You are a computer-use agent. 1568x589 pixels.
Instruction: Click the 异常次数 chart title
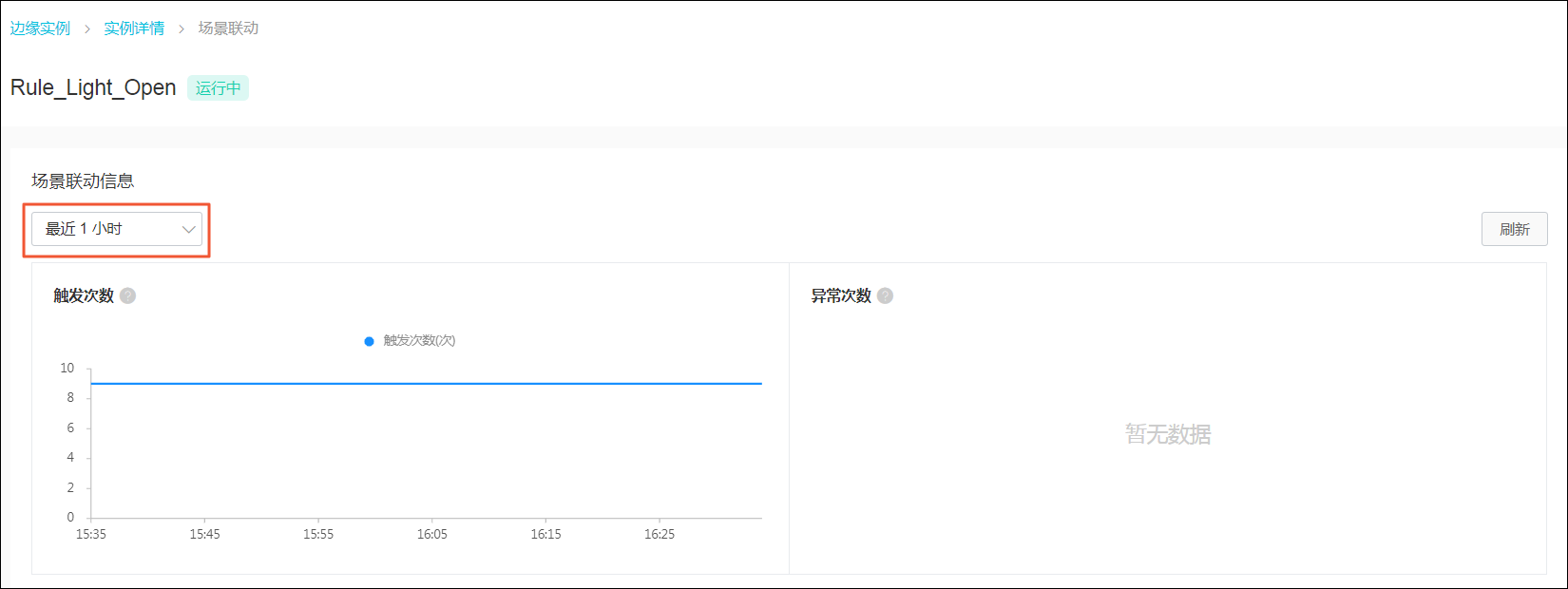[x=841, y=295]
